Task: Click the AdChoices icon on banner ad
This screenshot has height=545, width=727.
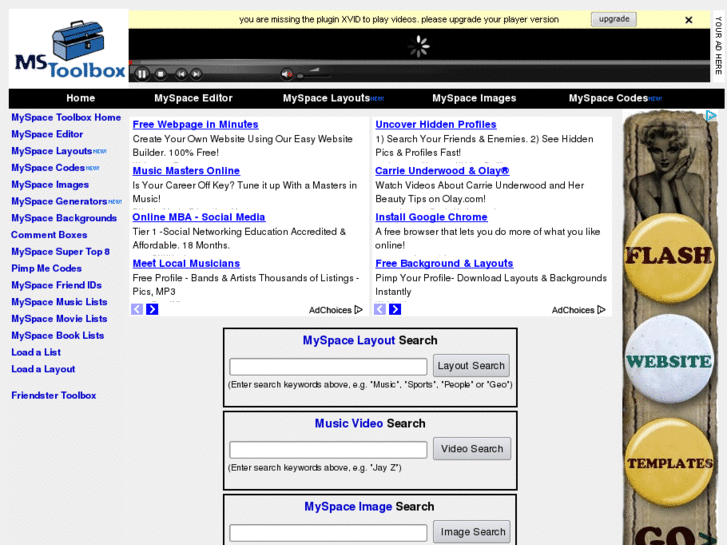Action: [711, 115]
